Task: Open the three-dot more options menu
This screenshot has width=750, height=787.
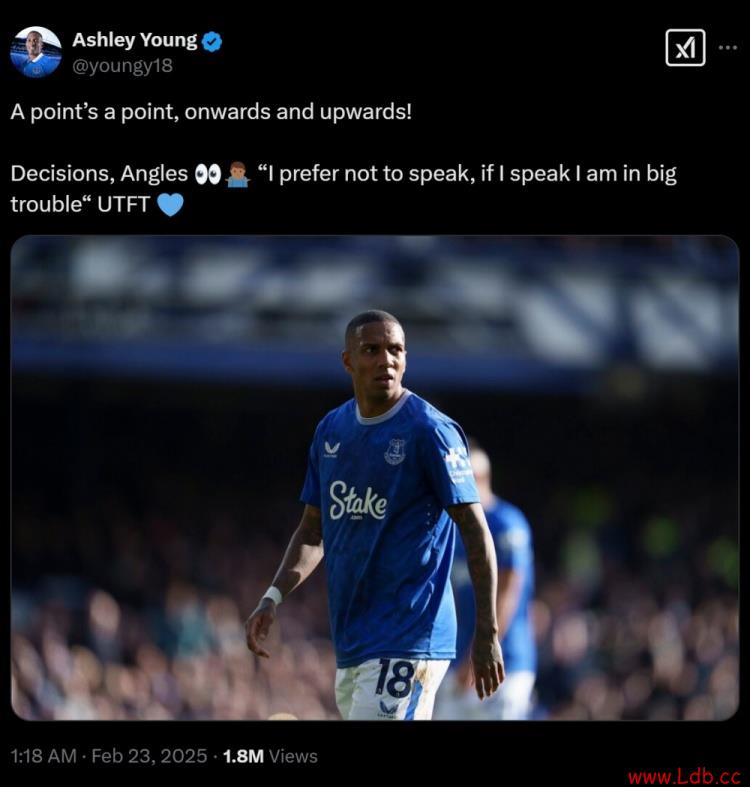Action: [728, 48]
